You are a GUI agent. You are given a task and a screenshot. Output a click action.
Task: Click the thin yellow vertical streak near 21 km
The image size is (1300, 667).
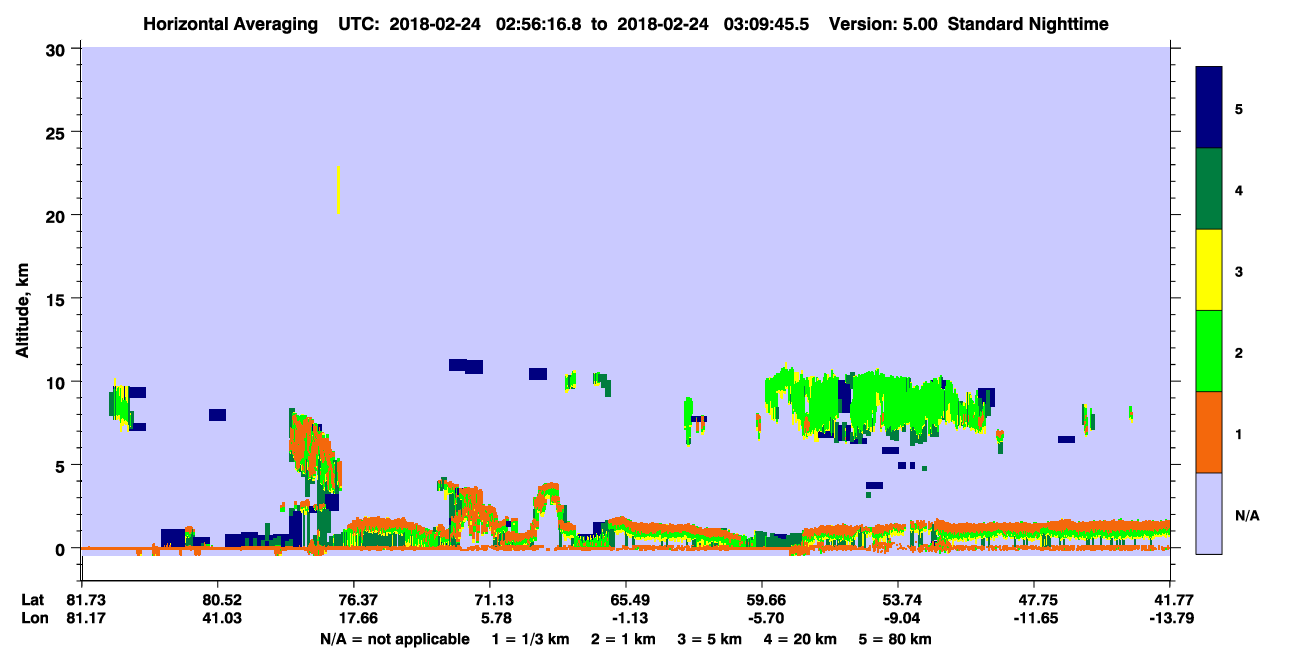[339, 189]
